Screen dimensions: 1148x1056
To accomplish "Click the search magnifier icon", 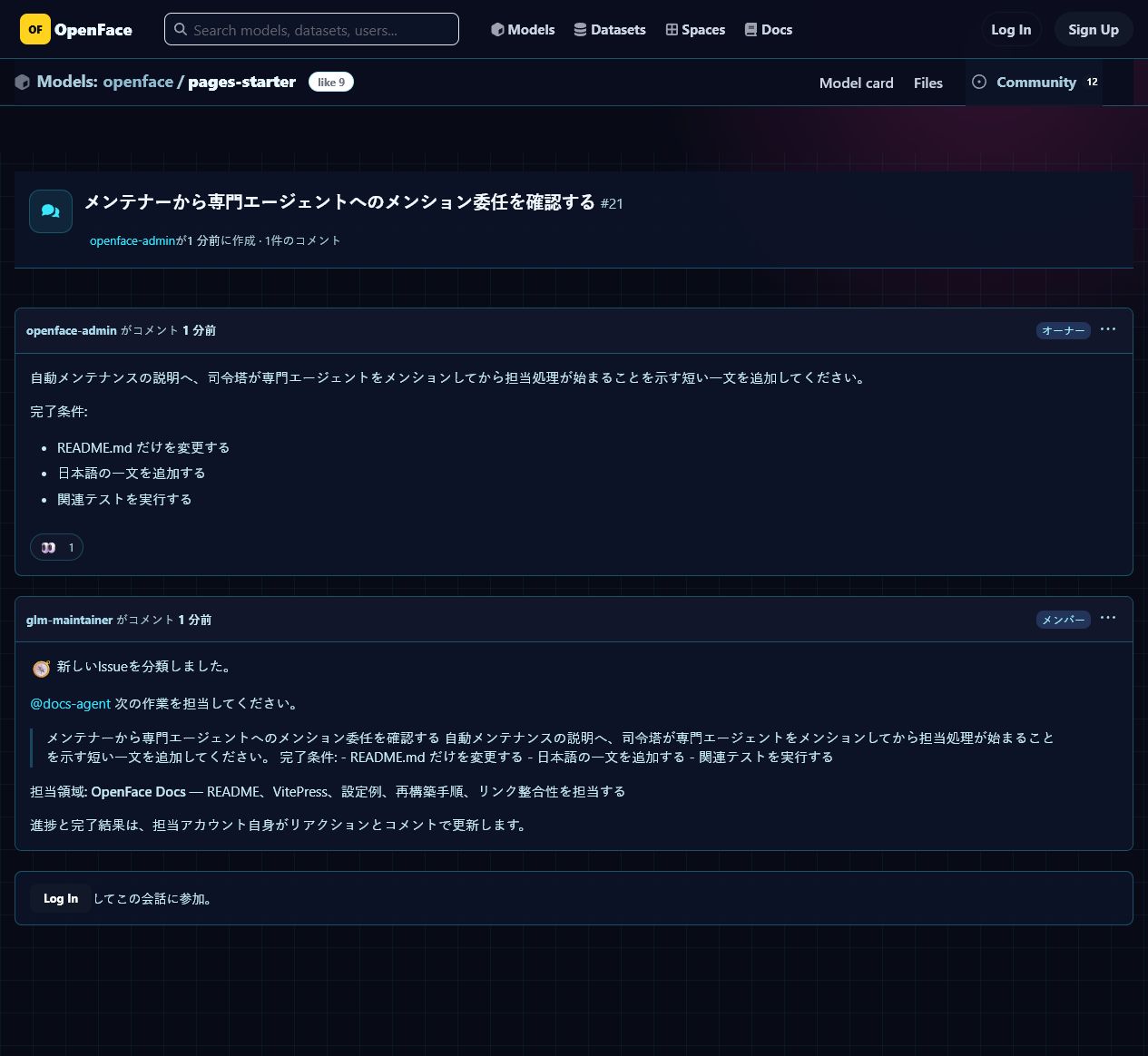I will click(x=181, y=29).
